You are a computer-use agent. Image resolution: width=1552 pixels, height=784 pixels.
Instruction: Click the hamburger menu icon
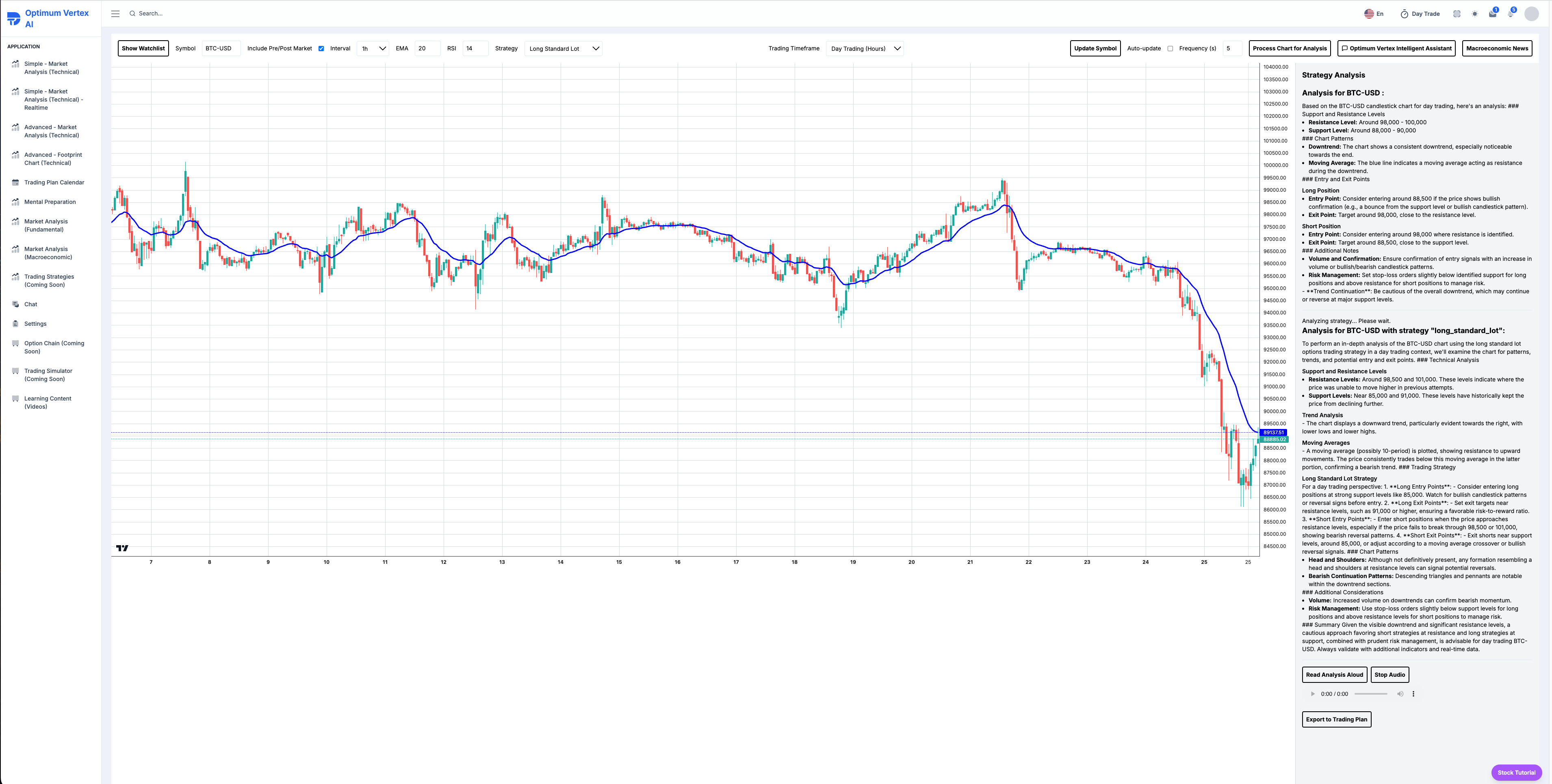pos(115,13)
